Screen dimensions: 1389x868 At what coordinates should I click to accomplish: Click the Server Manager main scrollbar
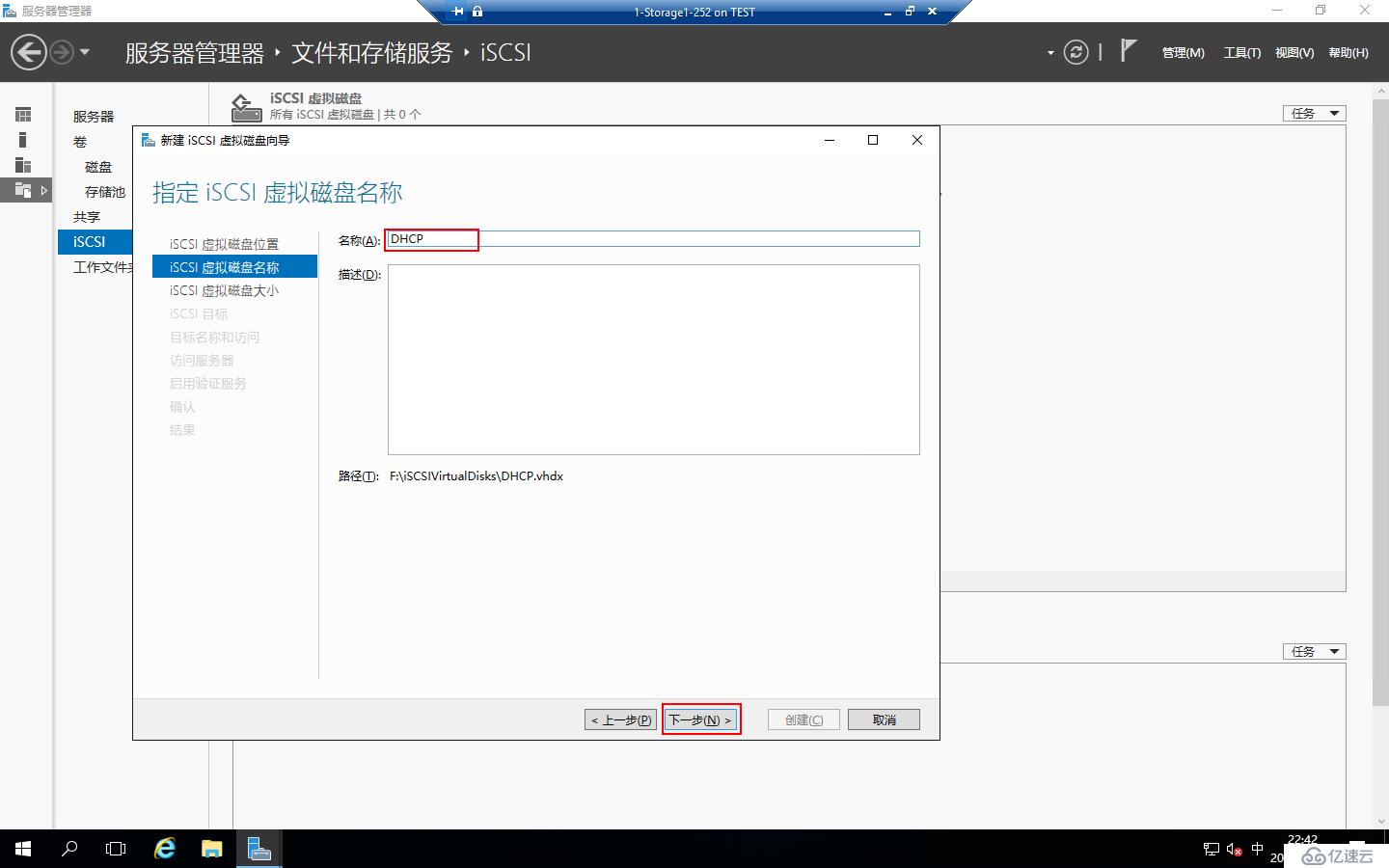point(1380,401)
